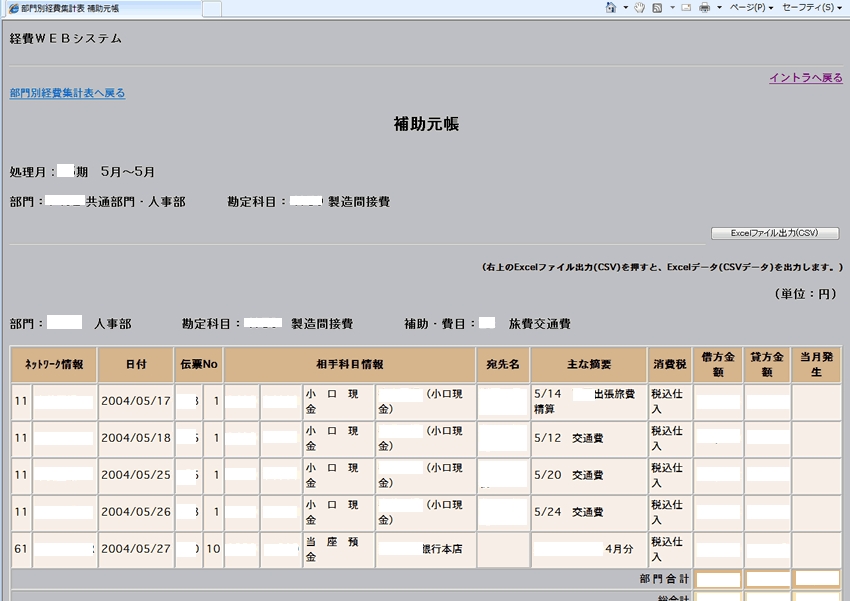Click the 5/24 交通費 summary cell
The width and height of the screenshot is (850, 601).
589,512
